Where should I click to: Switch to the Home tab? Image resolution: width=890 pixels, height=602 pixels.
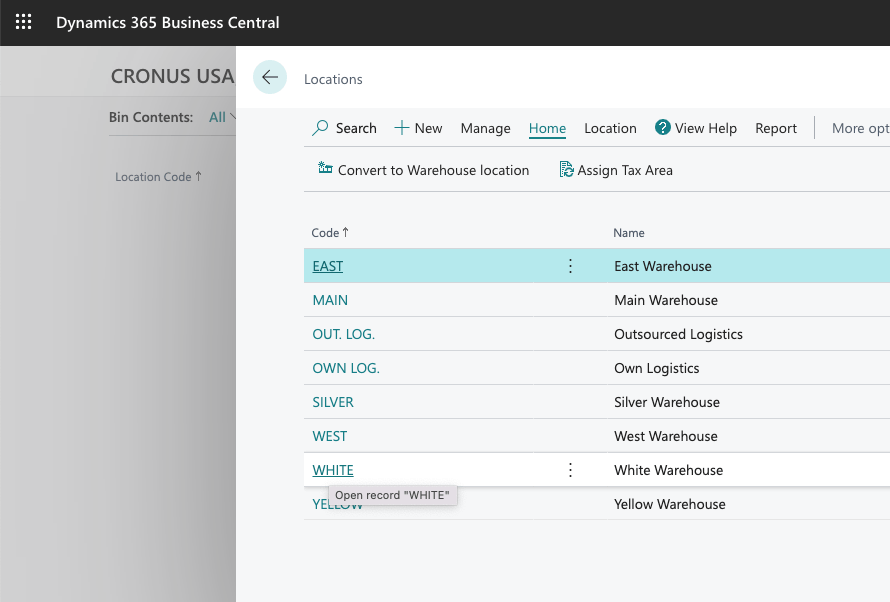(547, 128)
